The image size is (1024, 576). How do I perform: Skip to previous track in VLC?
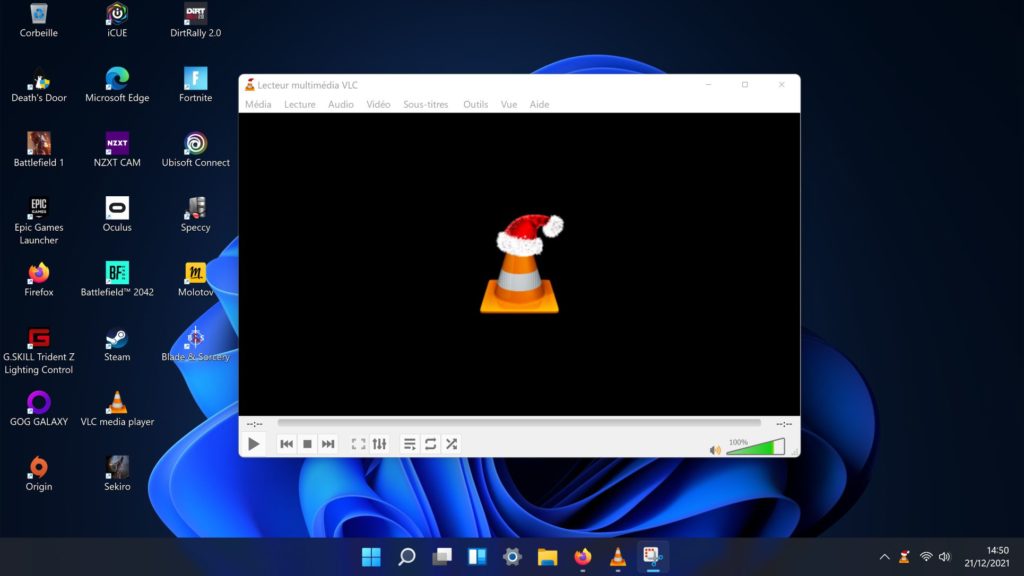click(x=286, y=444)
